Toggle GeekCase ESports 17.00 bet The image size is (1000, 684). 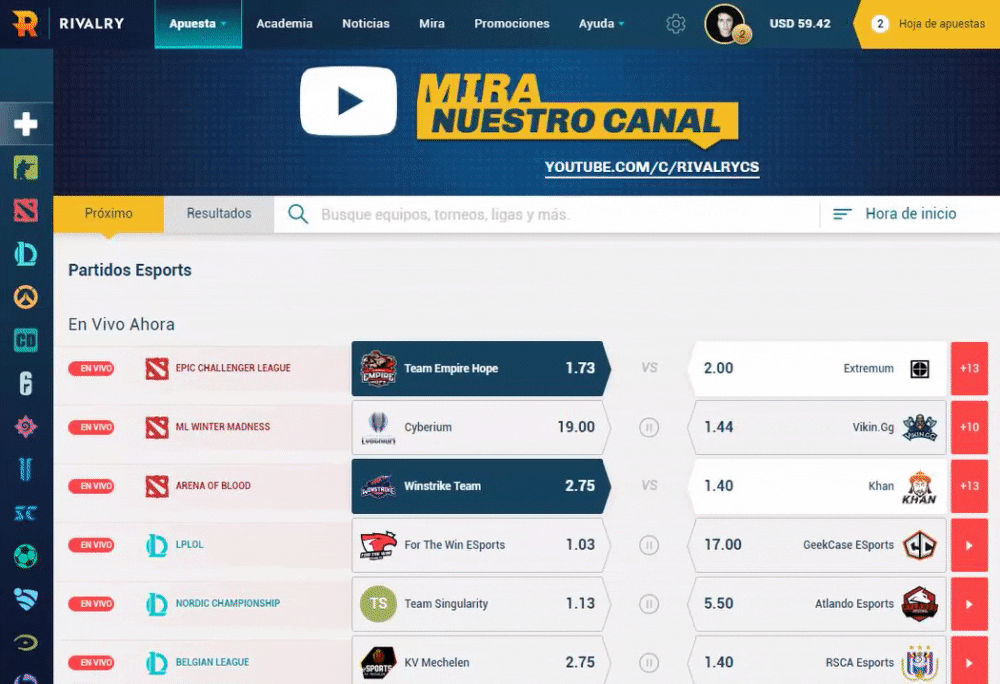(x=818, y=545)
